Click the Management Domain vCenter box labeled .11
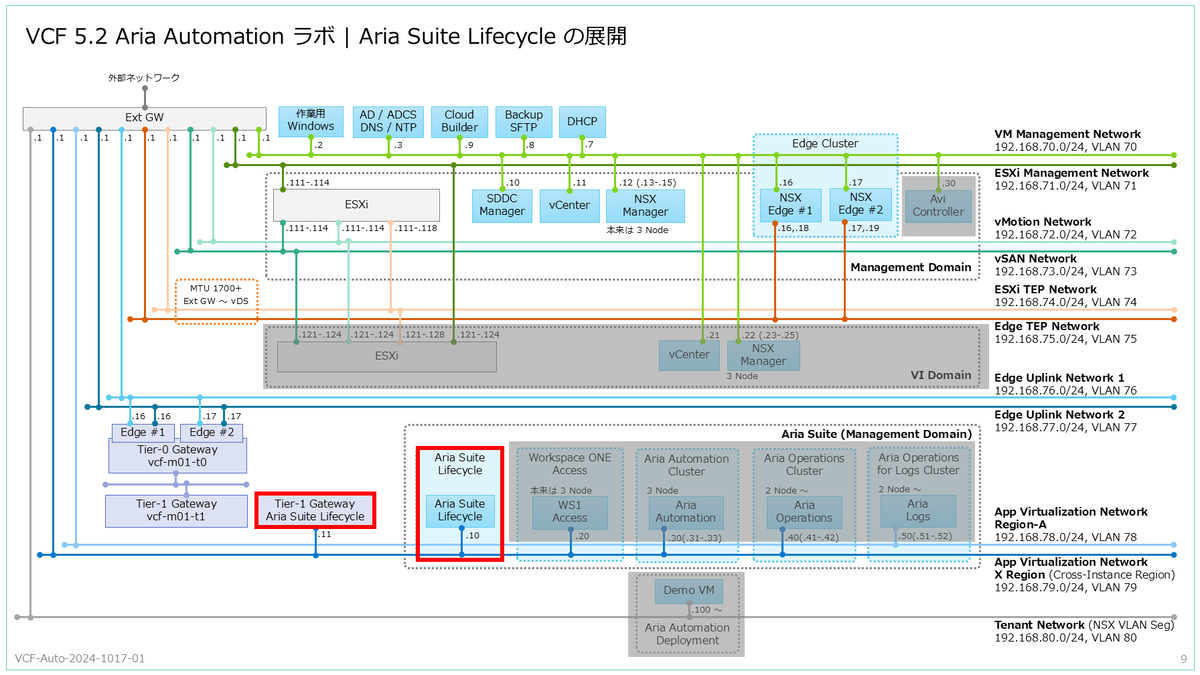 (569, 205)
